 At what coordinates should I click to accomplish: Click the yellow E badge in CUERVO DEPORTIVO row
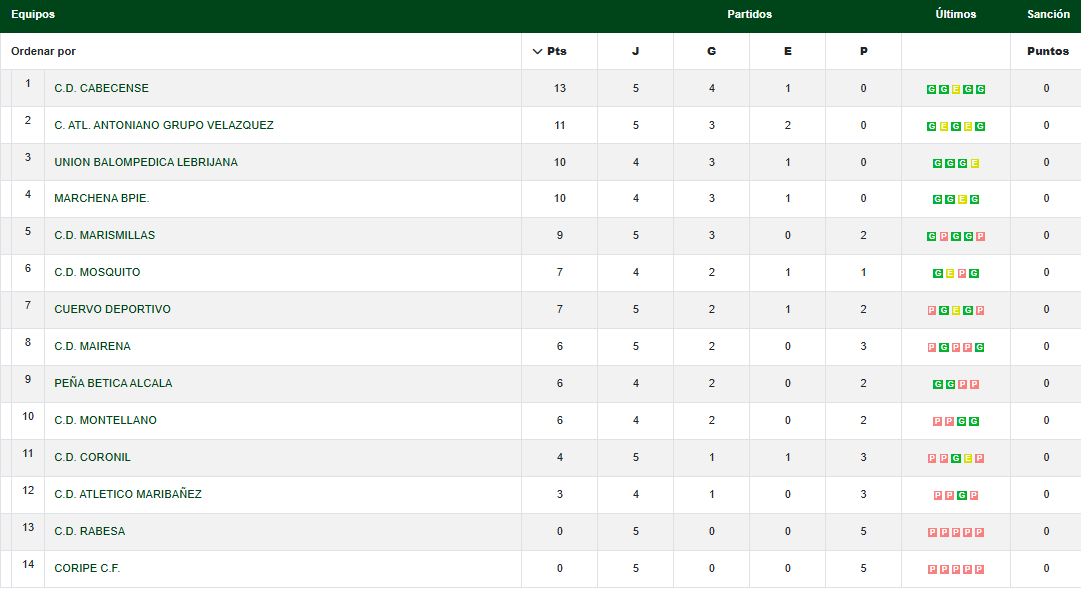(956, 311)
